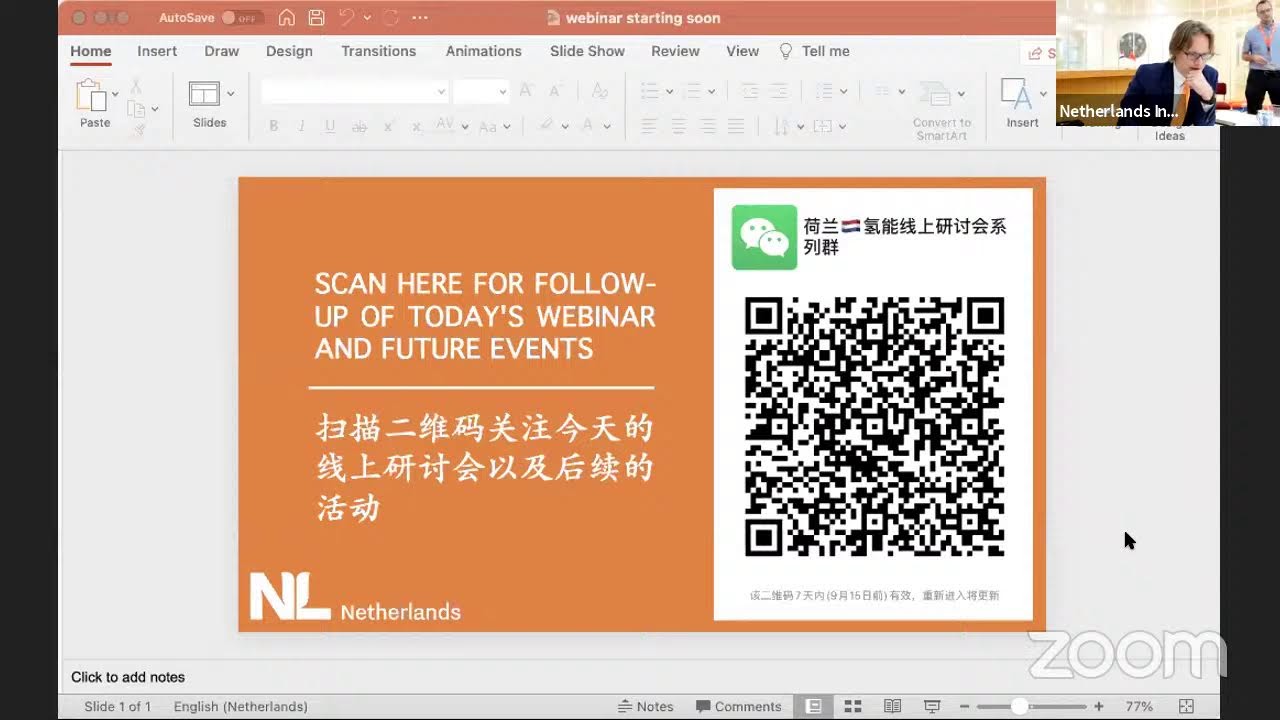Viewport: 1280px width, 720px height.
Task: Redo the last action
Action: point(391,18)
